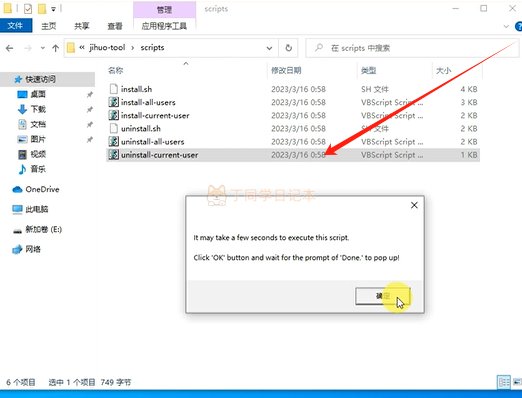Click the uninstall.sh file name
The image size is (522, 398).
point(141,129)
